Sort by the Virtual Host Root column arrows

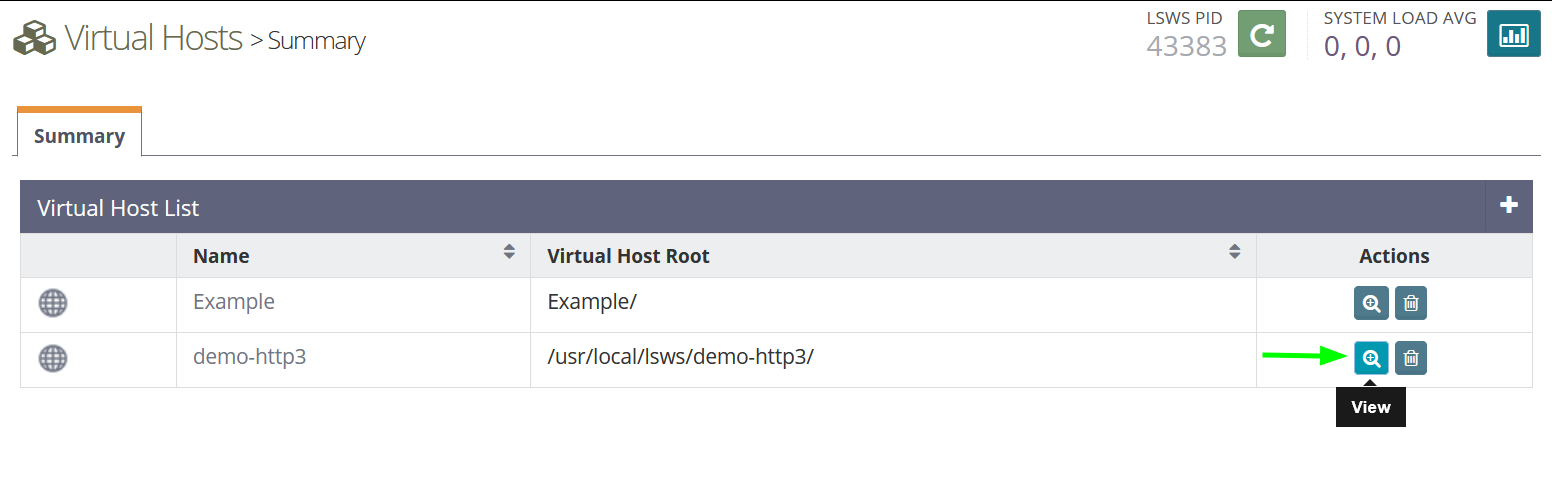click(1235, 252)
